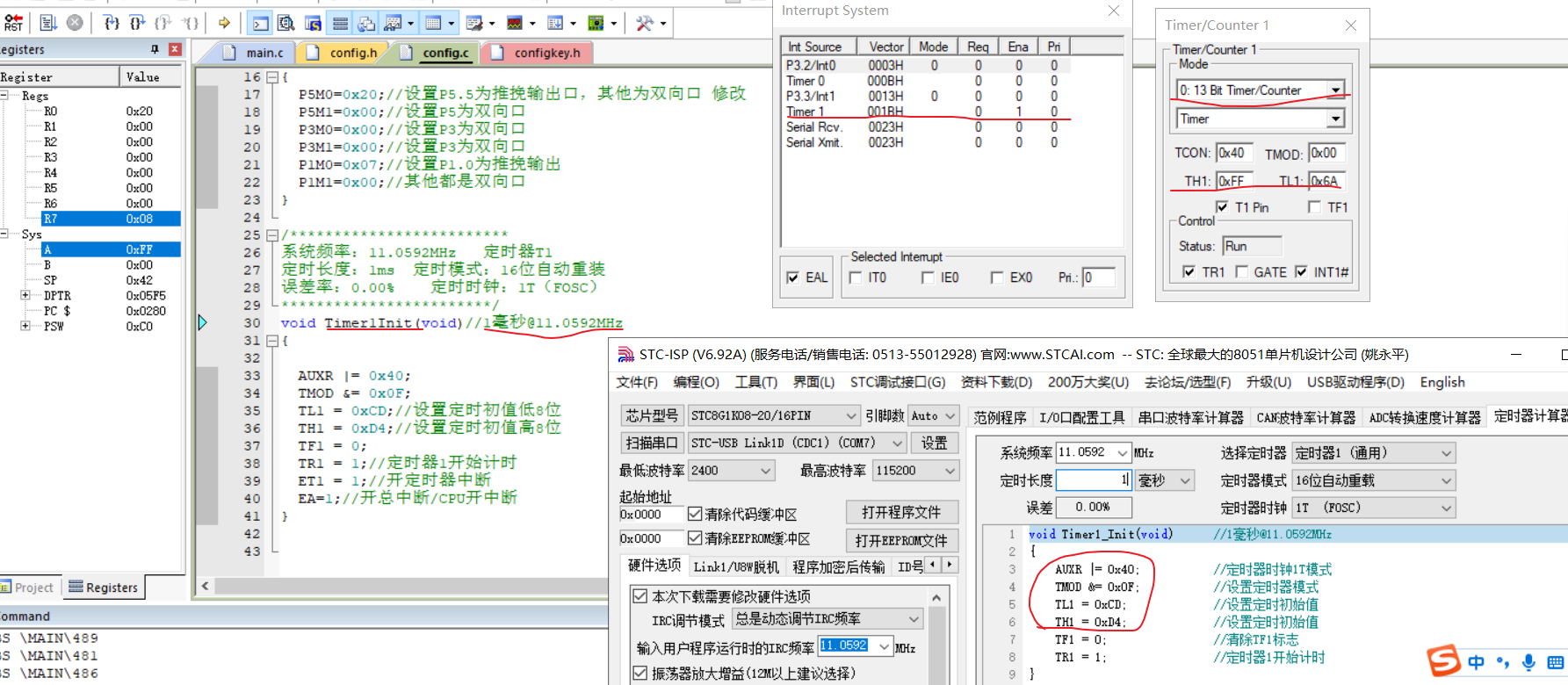Viewport: 1568px width, 685px height.
Task: Open the Trace Windows toolbar icon
Action: pos(555,23)
